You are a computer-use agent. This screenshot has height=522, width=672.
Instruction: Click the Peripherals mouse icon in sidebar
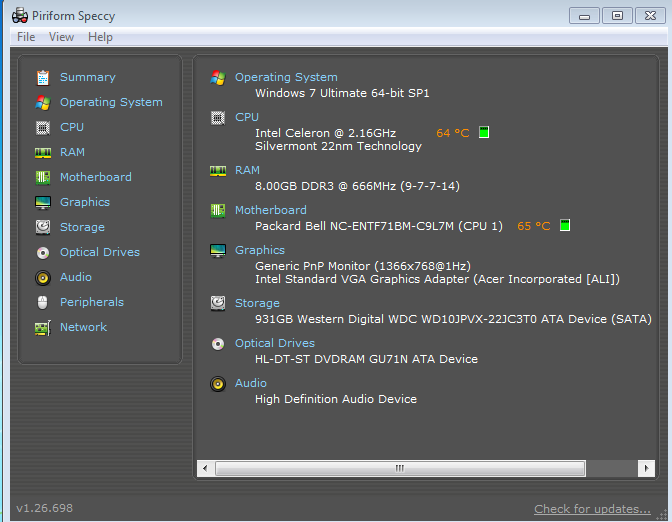tap(42, 303)
